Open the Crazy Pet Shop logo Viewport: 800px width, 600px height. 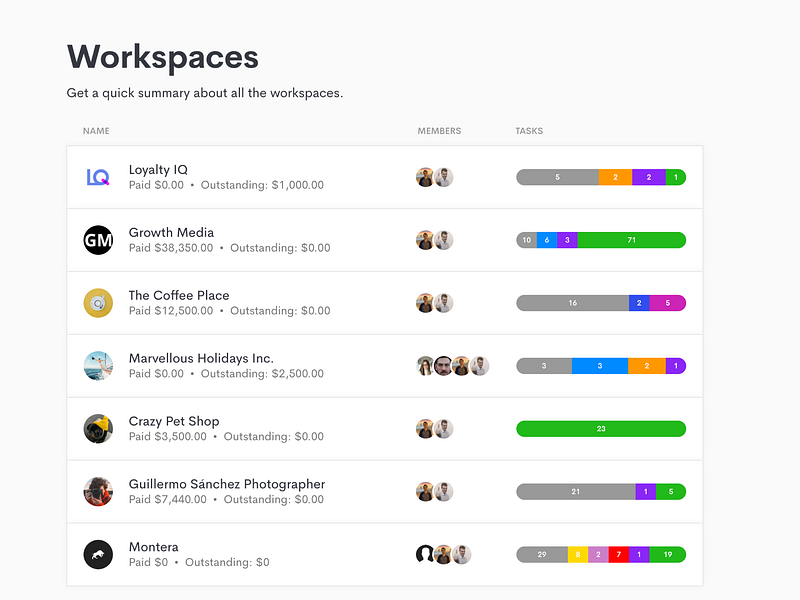point(98,429)
